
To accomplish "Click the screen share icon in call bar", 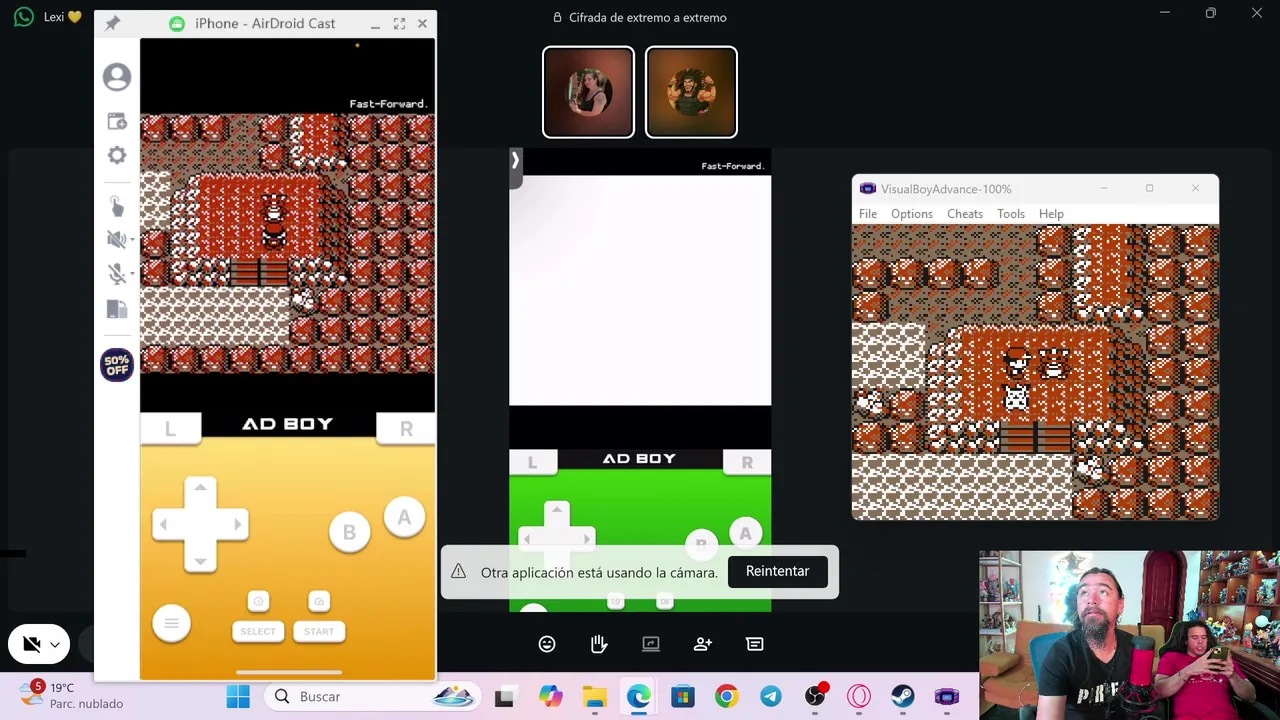I will tap(651, 644).
